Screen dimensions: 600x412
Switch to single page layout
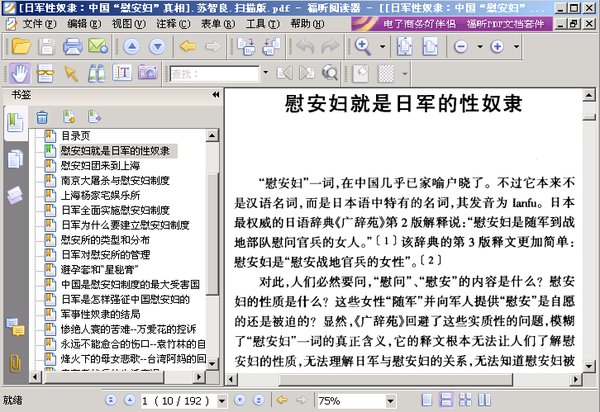pos(427,400)
